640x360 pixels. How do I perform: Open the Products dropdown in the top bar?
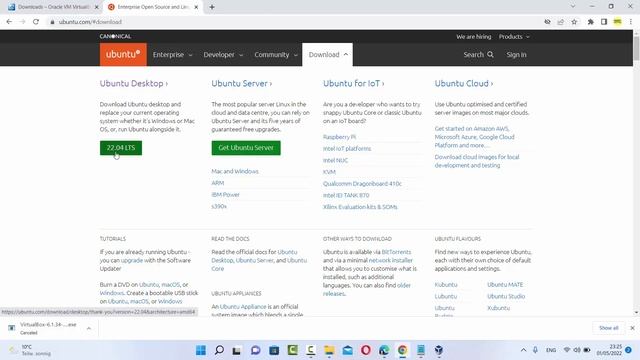514,36
